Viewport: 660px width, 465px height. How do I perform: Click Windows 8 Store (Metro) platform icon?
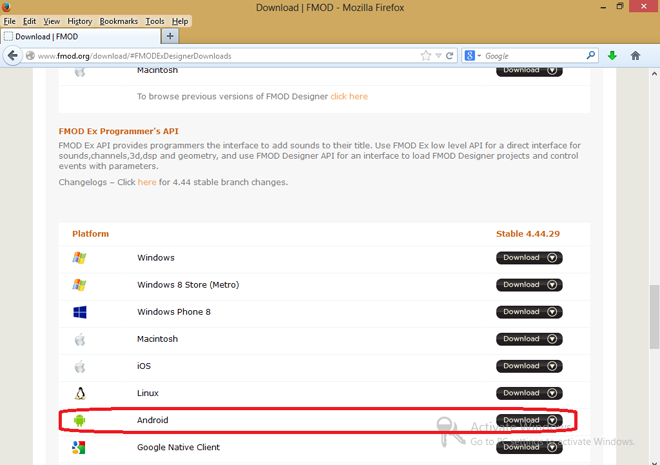[x=79, y=285]
